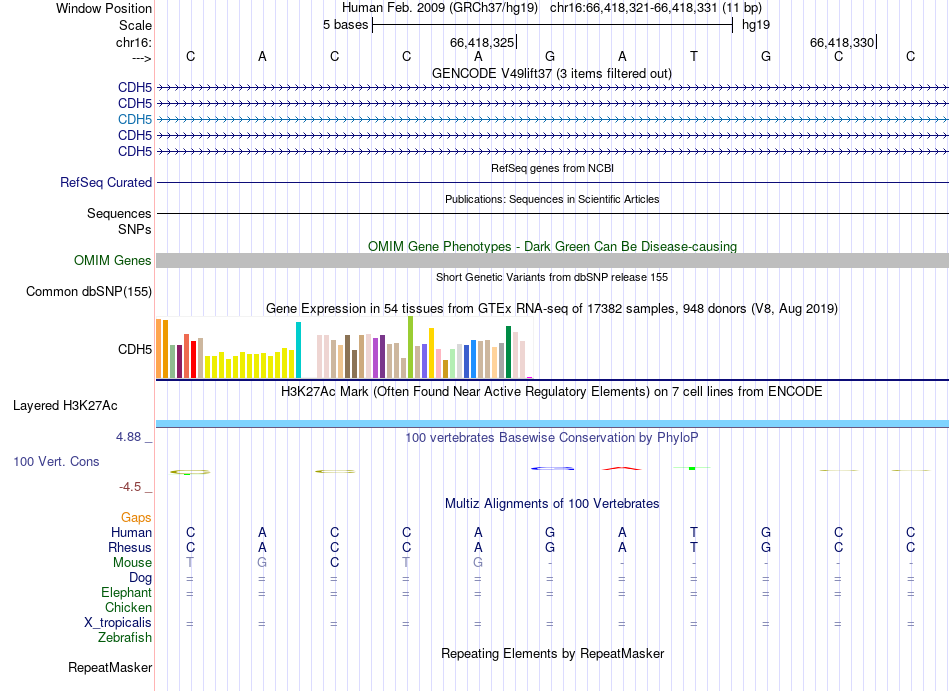
Task: Click the Elephant species label
Action: pyautogui.click(x=126, y=592)
